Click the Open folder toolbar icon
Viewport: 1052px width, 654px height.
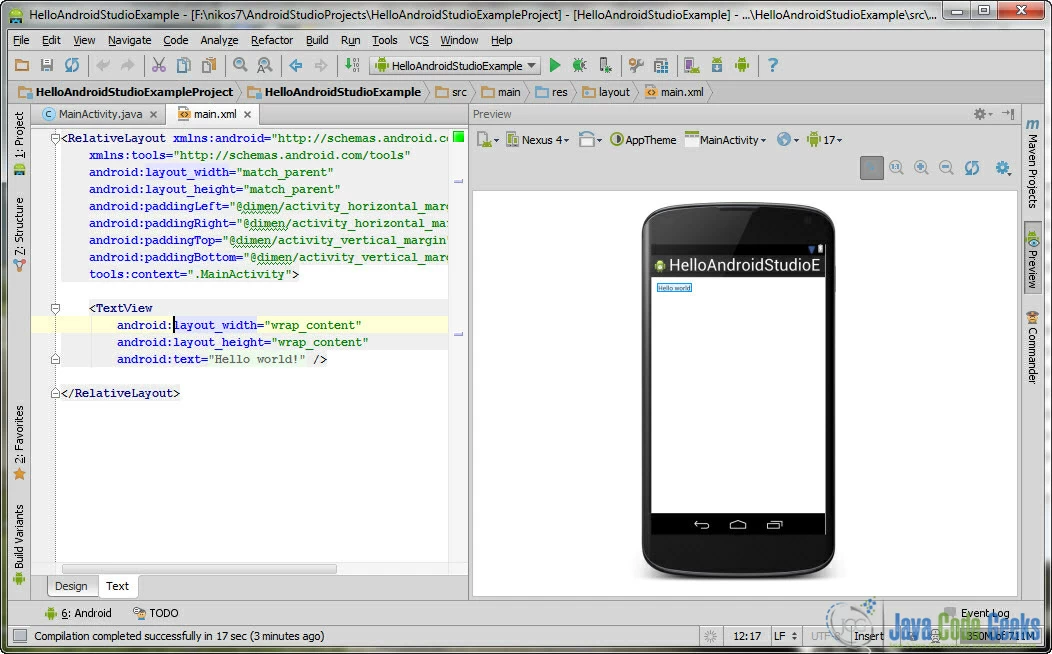click(21, 65)
